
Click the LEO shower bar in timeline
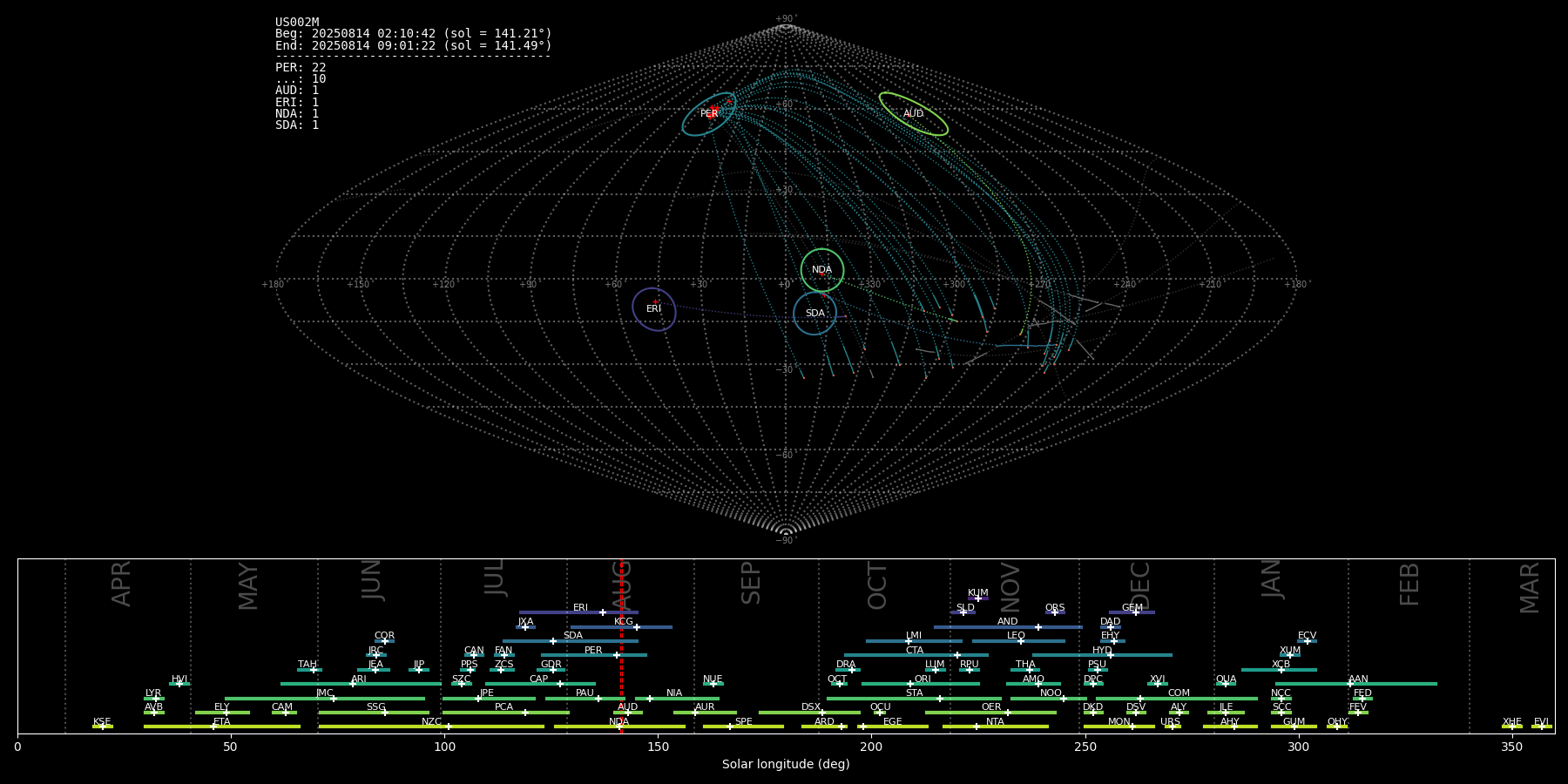point(1018,641)
